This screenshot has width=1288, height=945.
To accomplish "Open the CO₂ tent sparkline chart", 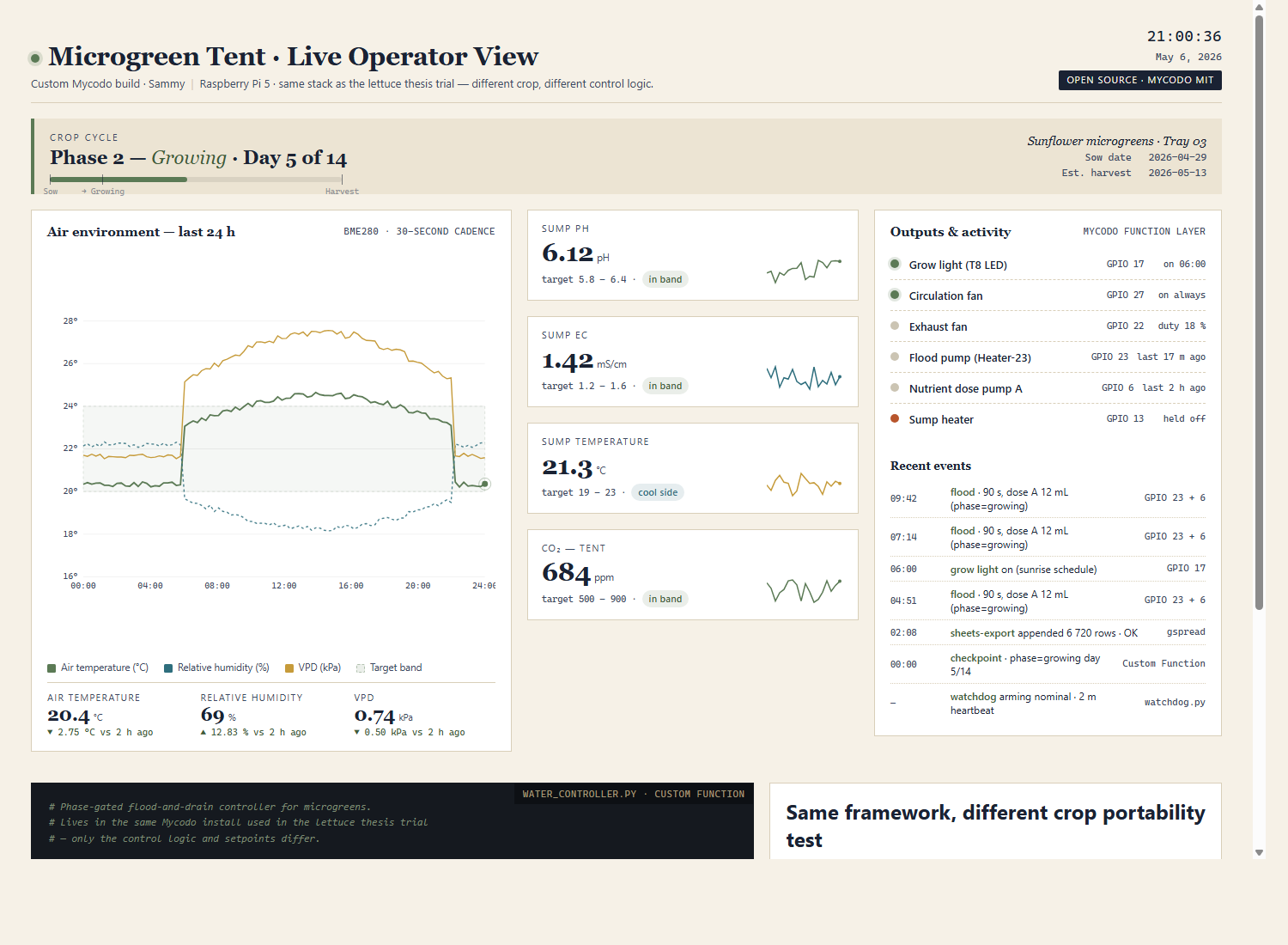I will 805,590.
